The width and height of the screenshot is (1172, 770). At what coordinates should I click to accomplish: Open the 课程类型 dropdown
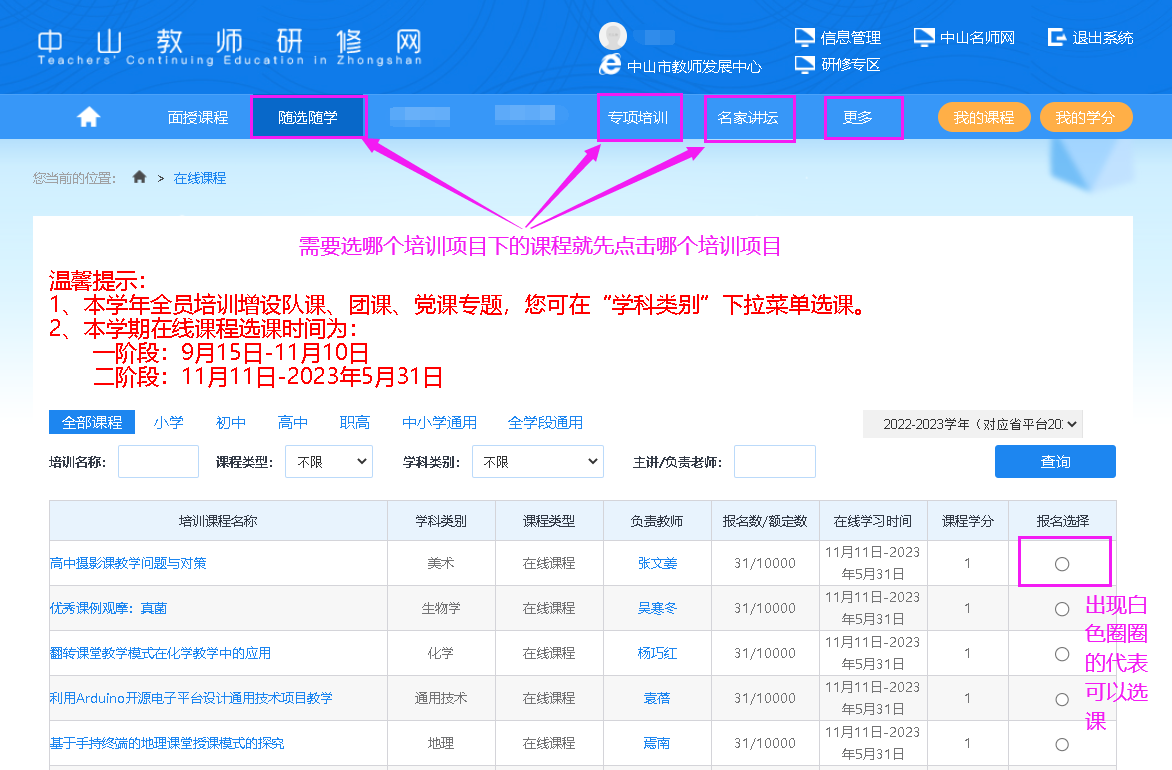click(329, 462)
